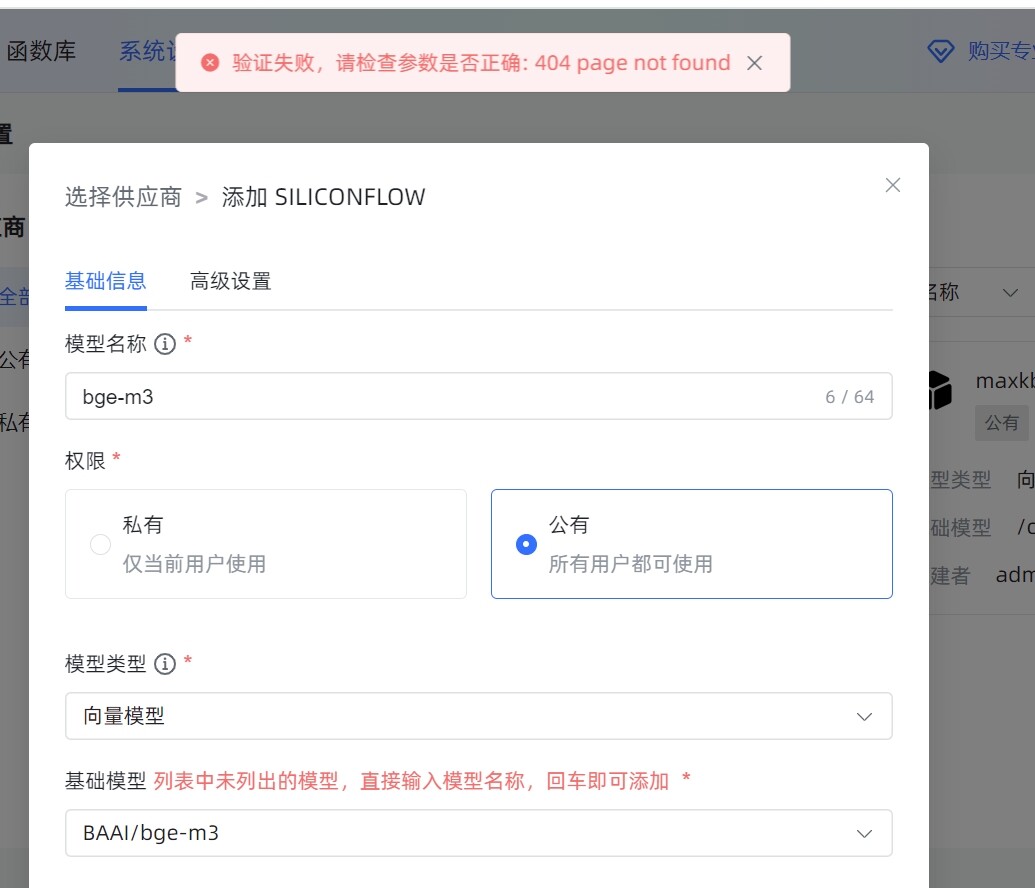This screenshot has height=888, width=1035.
Task: Open the 购买专业版 link in the header
Action: point(1001,51)
